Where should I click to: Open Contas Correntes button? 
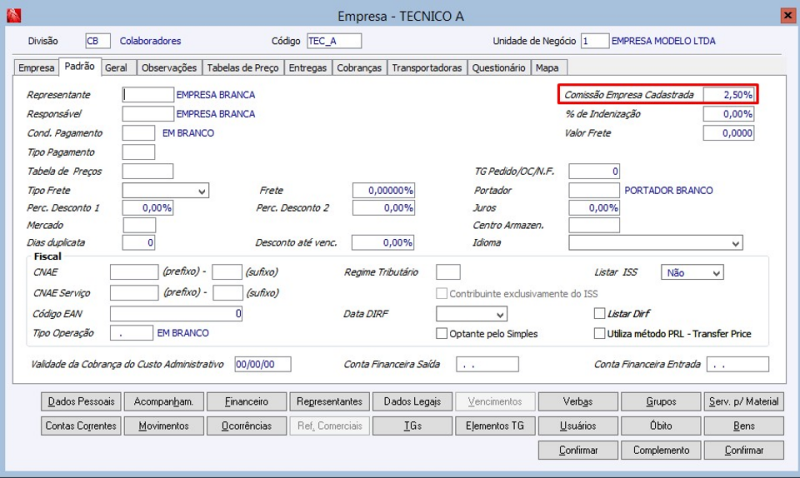pos(81,426)
